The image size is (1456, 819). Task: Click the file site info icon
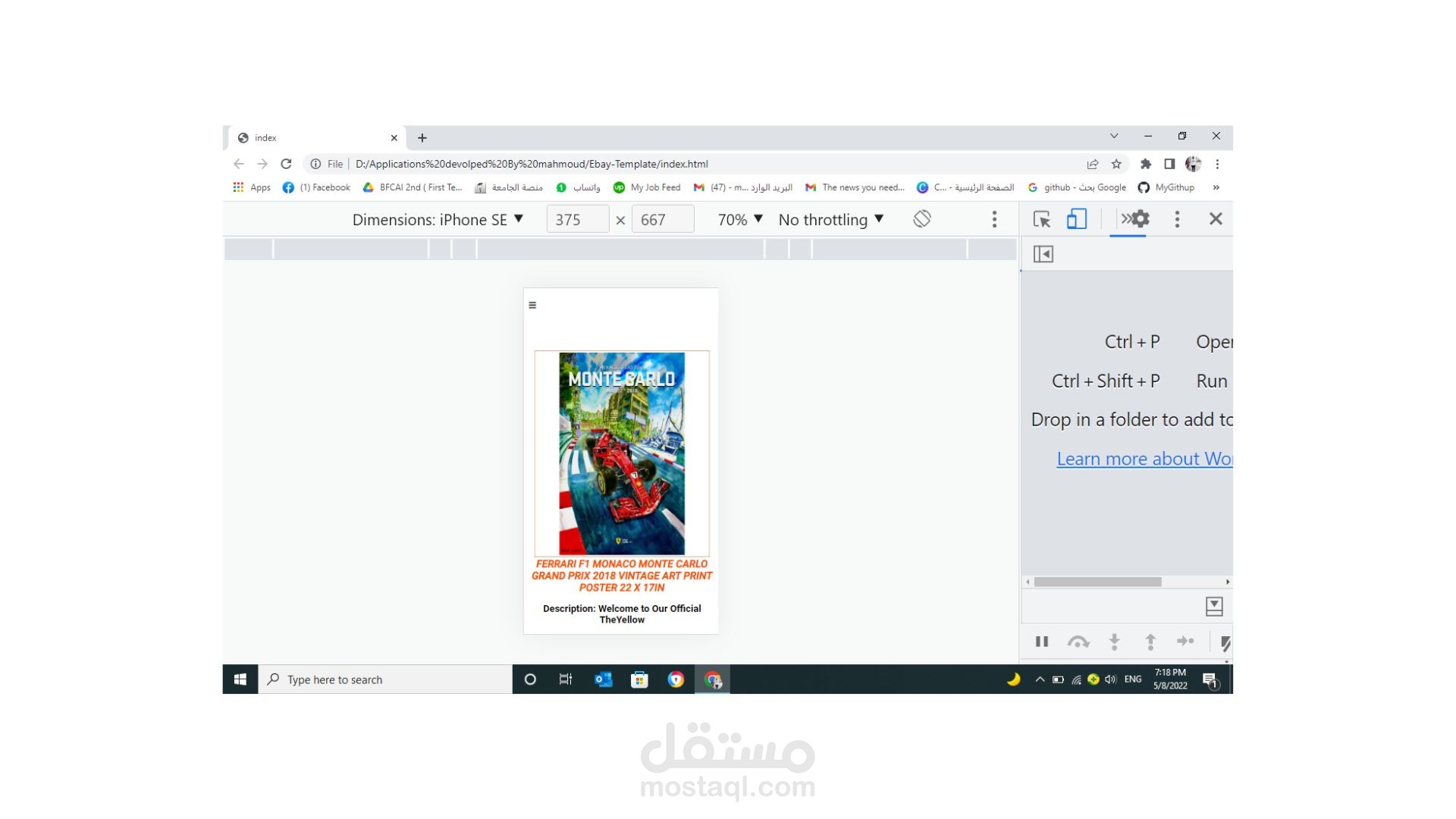pos(315,164)
